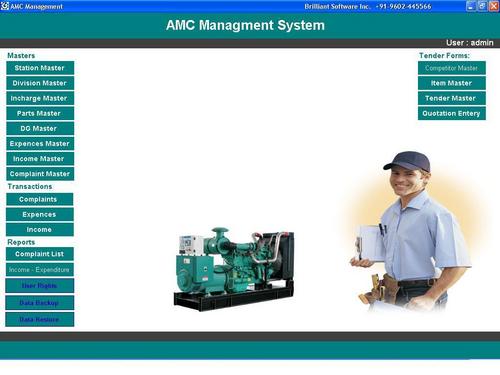The height and width of the screenshot is (375, 500).
Task: Click the 'Masters' section label
Action: tap(21, 56)
